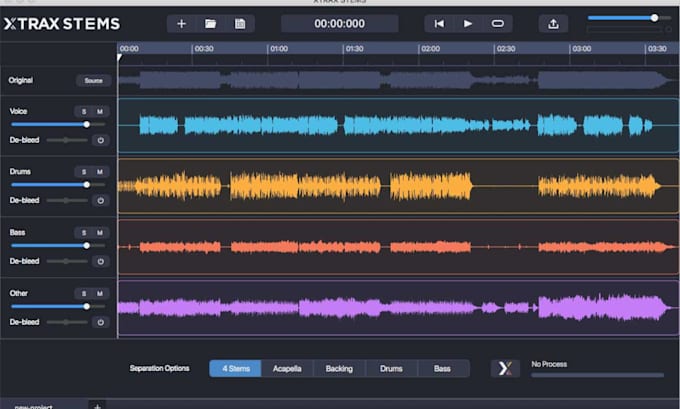Click the X separation process icon

point(505,369)
